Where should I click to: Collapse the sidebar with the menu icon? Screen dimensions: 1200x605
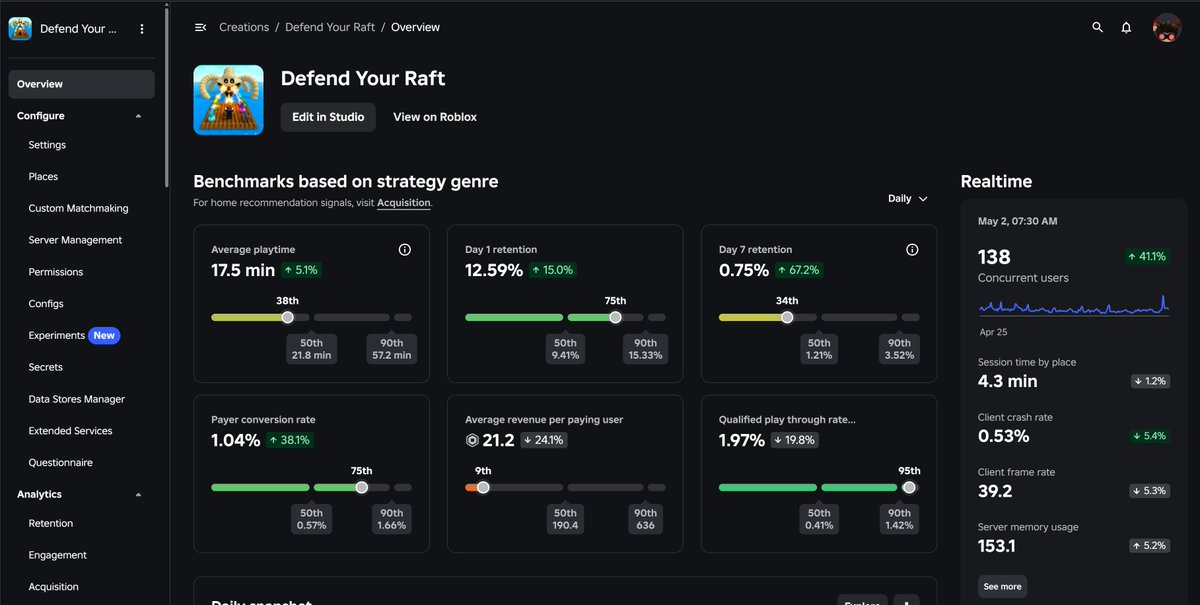click(200, 27)
